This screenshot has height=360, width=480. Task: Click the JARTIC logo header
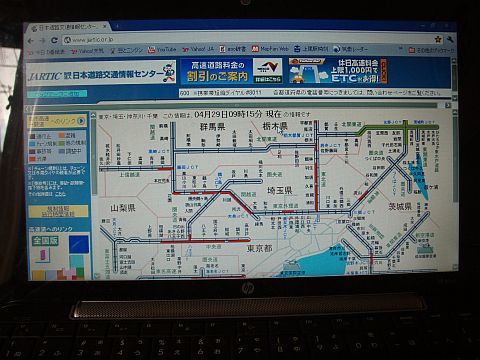(x=101, y=72)
